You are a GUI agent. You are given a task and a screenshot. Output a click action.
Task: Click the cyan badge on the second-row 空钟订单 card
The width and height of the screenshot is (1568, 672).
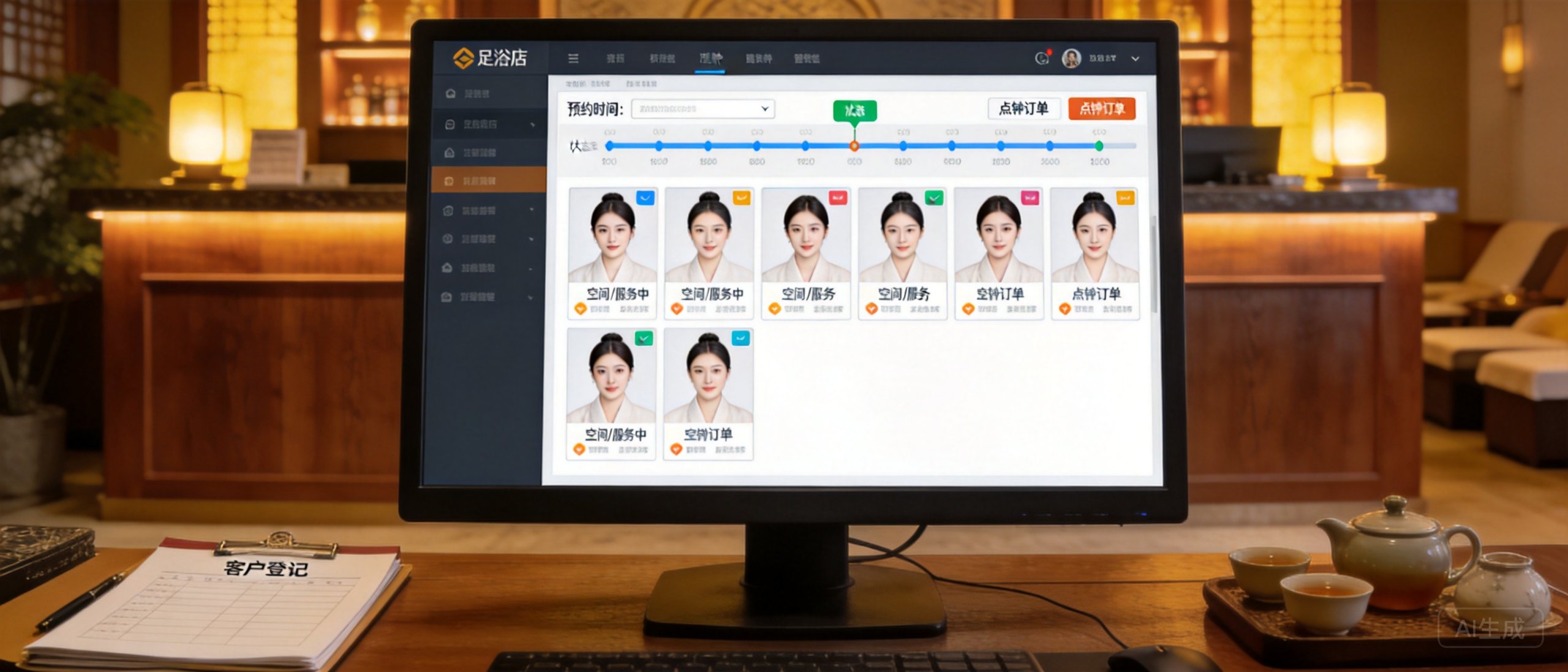click(x=741, y=338)
